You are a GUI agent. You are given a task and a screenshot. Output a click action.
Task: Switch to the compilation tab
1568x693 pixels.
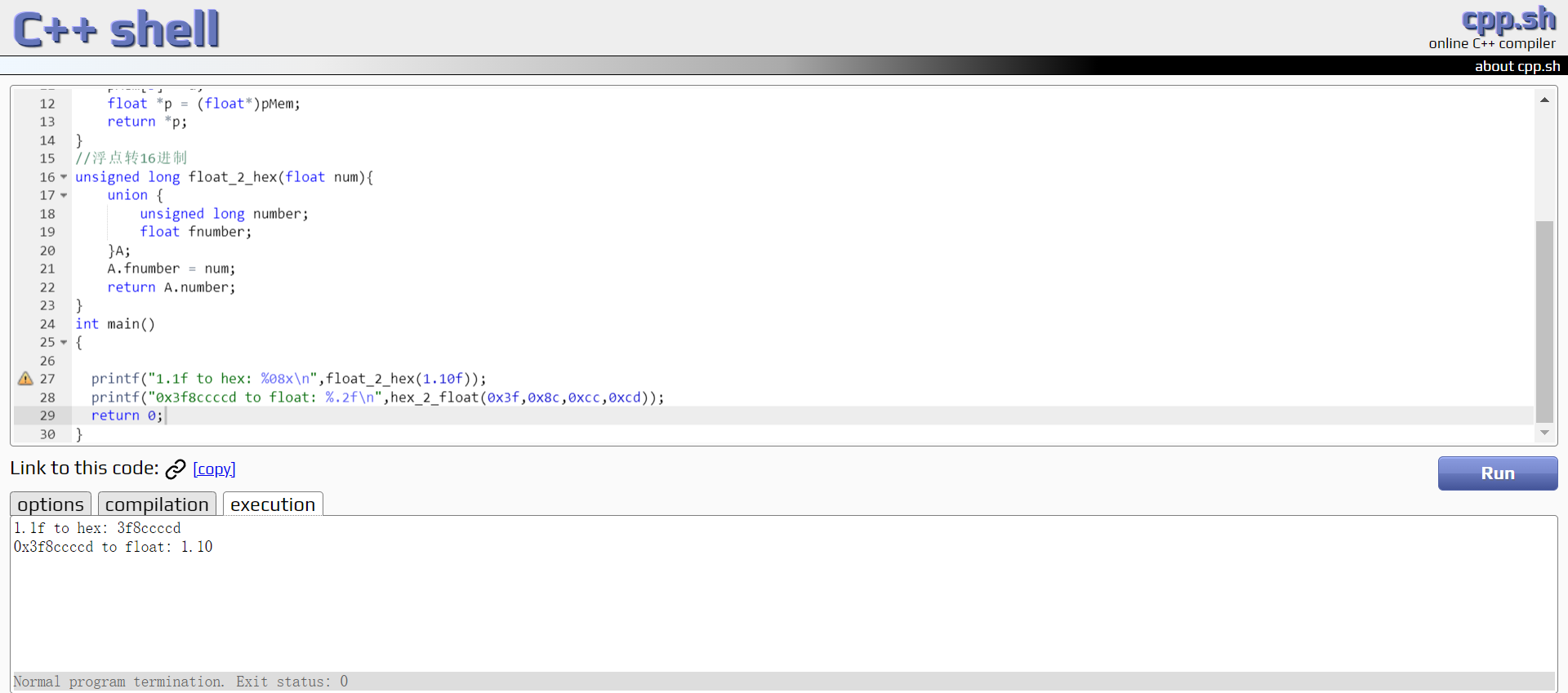[157, 504]
